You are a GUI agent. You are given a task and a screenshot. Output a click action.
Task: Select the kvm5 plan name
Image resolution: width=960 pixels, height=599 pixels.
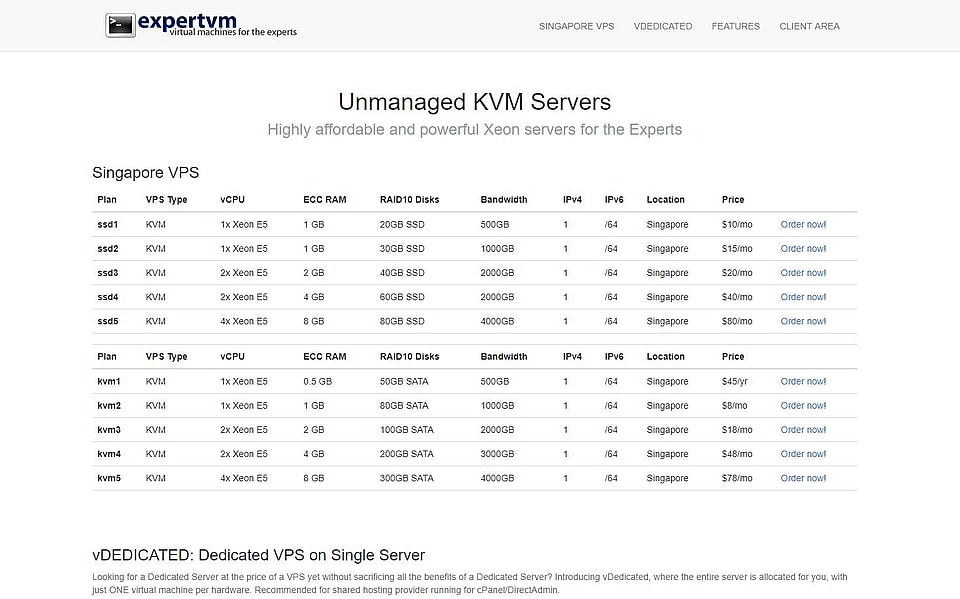tap(109, 478)
